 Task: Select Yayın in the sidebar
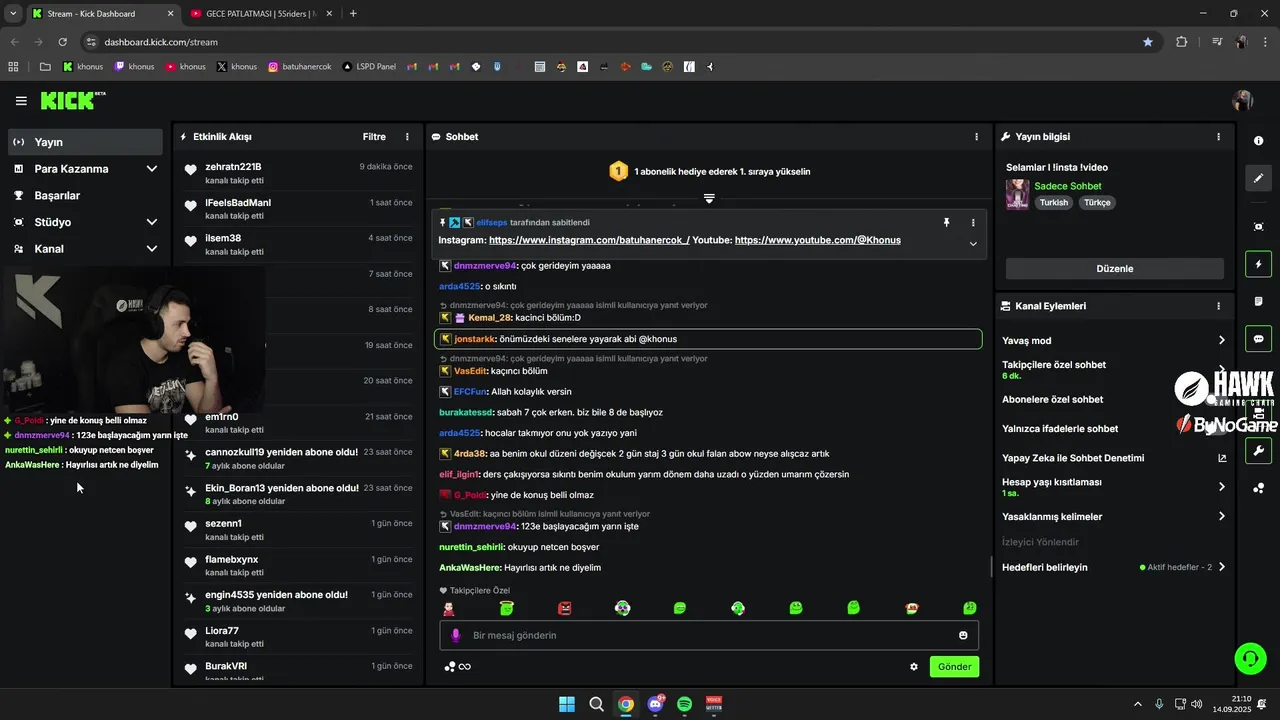click(86, 142)
